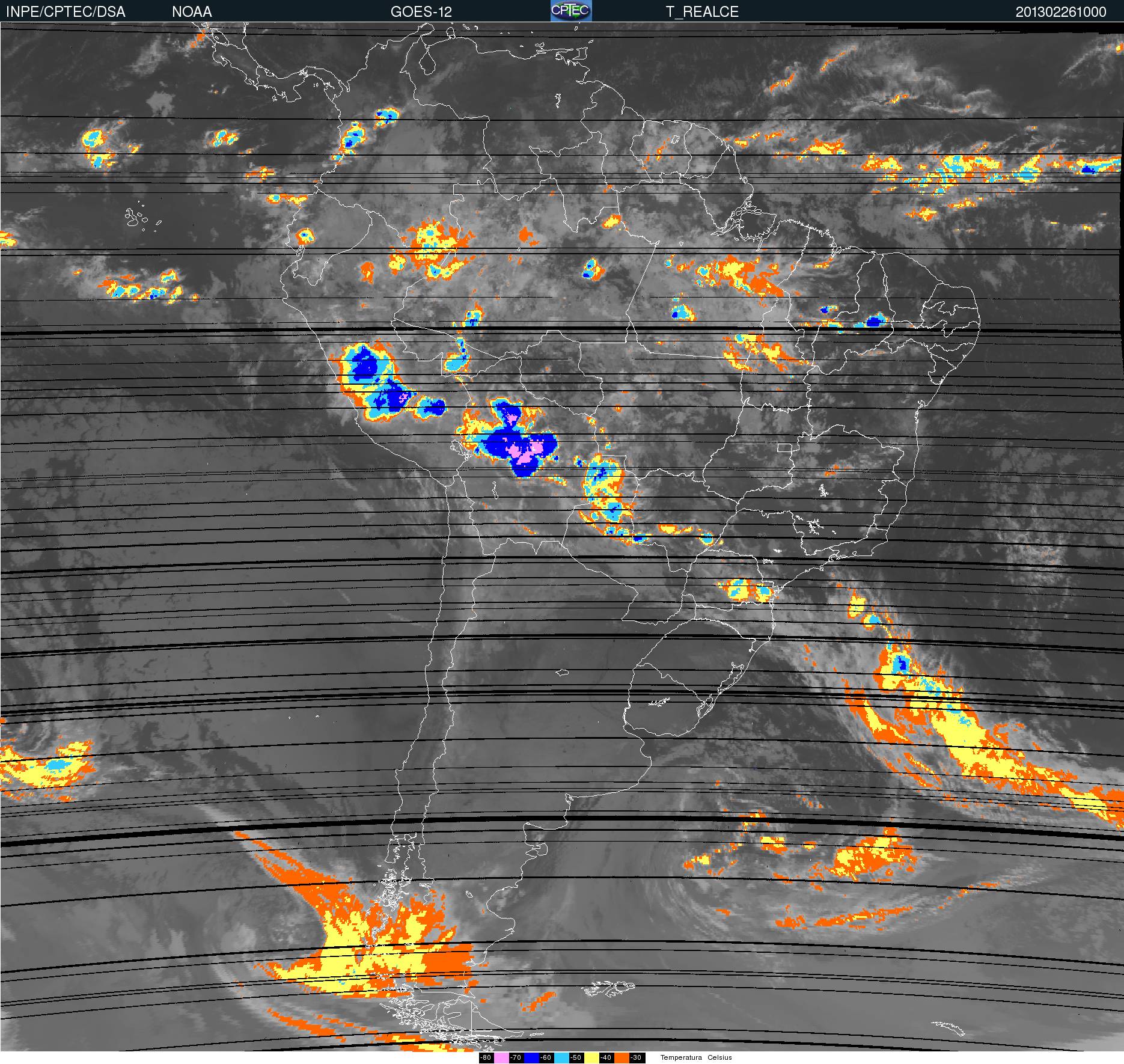Click the T_REALCE product label
The width and height of the screenshot is (1124, 1064).
click(702, 12)
